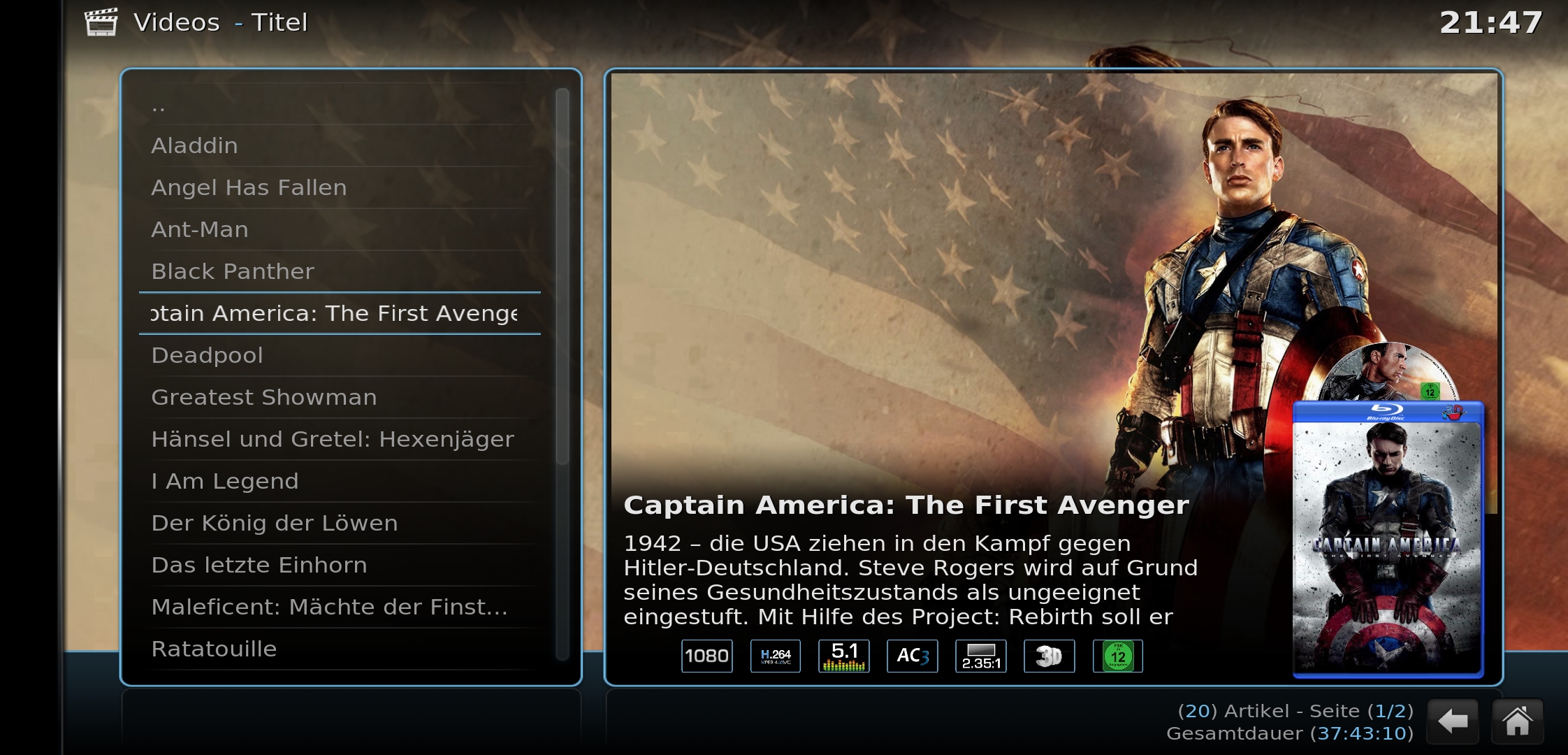Click the 5.1 audio channels icon

coord(844,656)
